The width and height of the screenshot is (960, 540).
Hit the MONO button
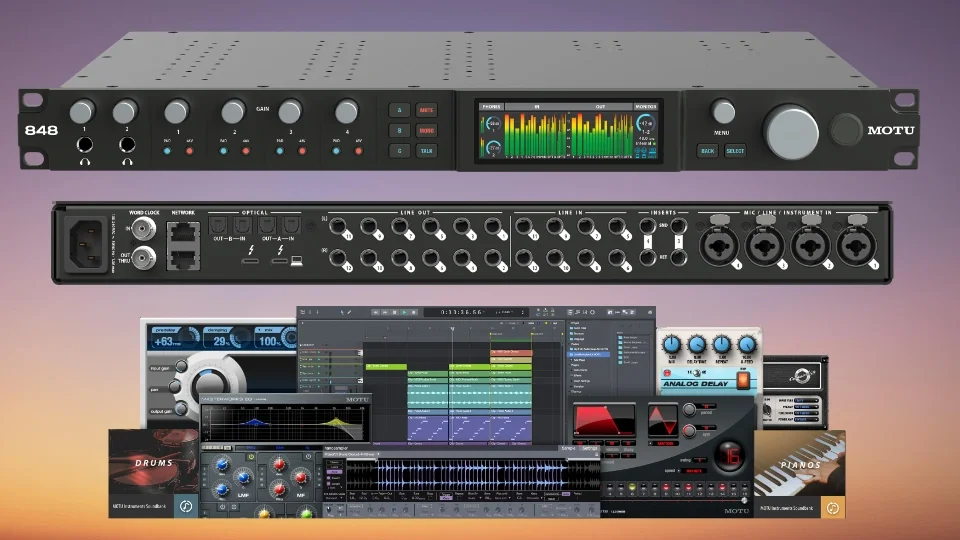coord(427,130)
